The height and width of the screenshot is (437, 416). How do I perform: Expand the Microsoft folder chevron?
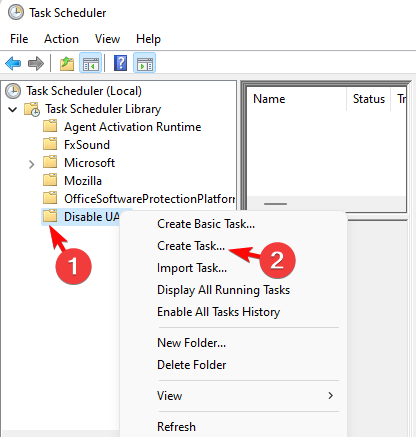click(31, 164)
